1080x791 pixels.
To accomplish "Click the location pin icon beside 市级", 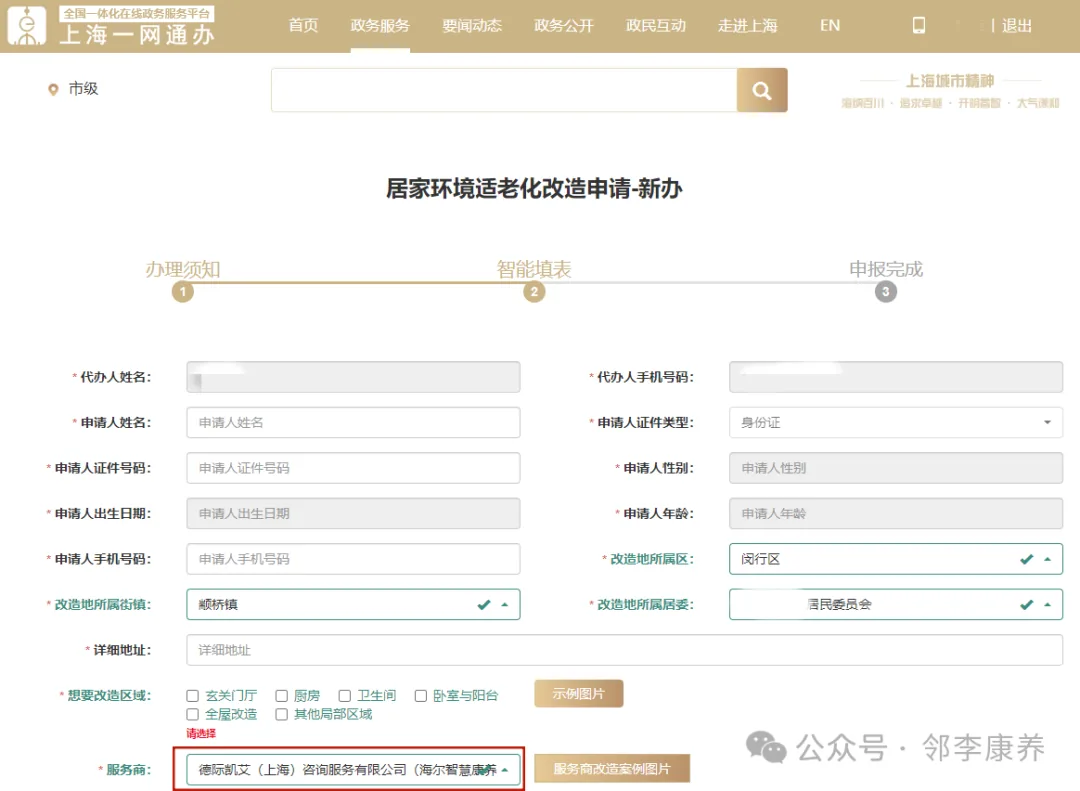I will 53,90.
